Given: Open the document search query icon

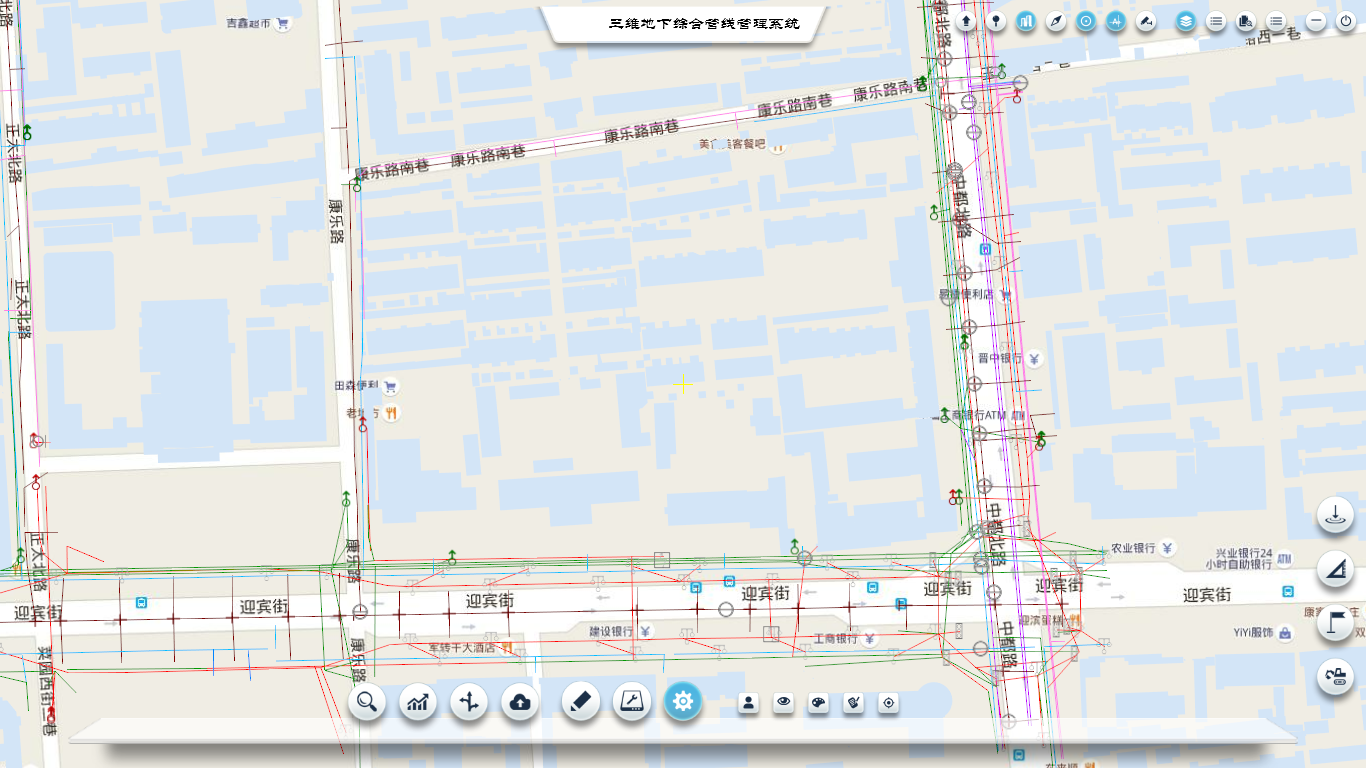Looking at the screenshot, I should pos(1246,21).
